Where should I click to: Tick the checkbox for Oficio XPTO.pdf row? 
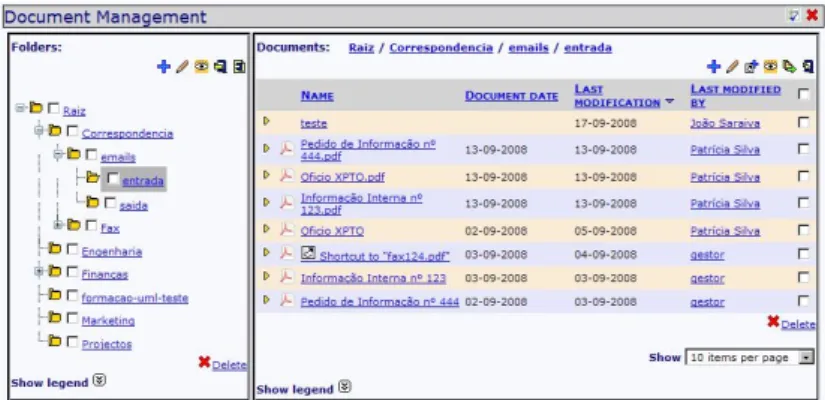coord(803,176)
